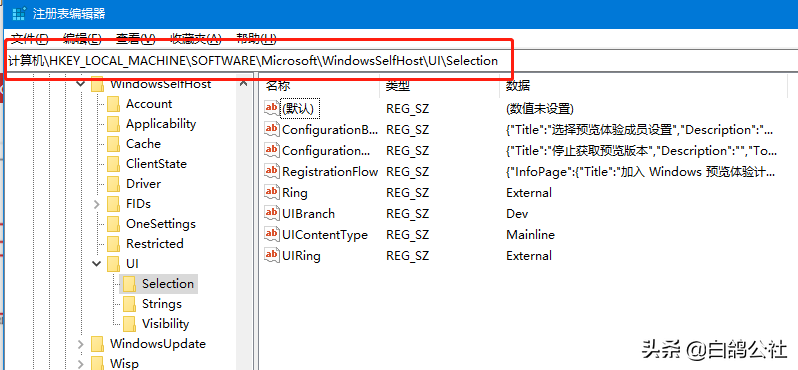Click the string icon beside UIBranch
This screenshot has width=798, height=370.
tap(272, 213)
